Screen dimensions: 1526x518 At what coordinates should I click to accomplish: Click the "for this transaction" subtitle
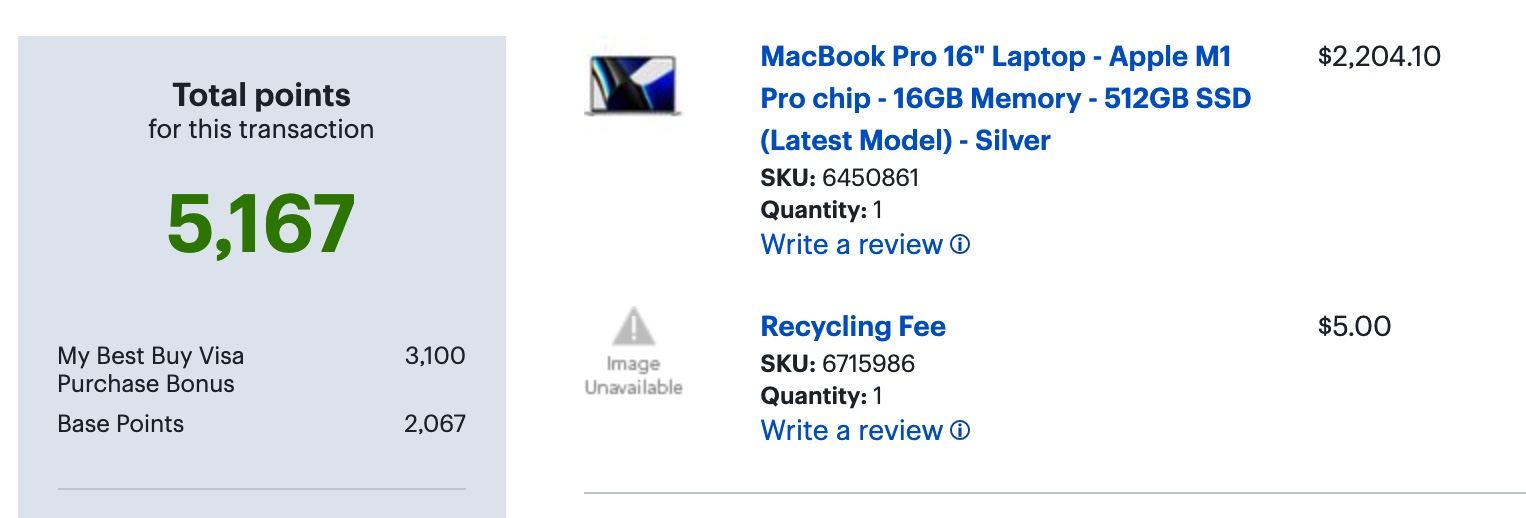(x=261, y=129)
